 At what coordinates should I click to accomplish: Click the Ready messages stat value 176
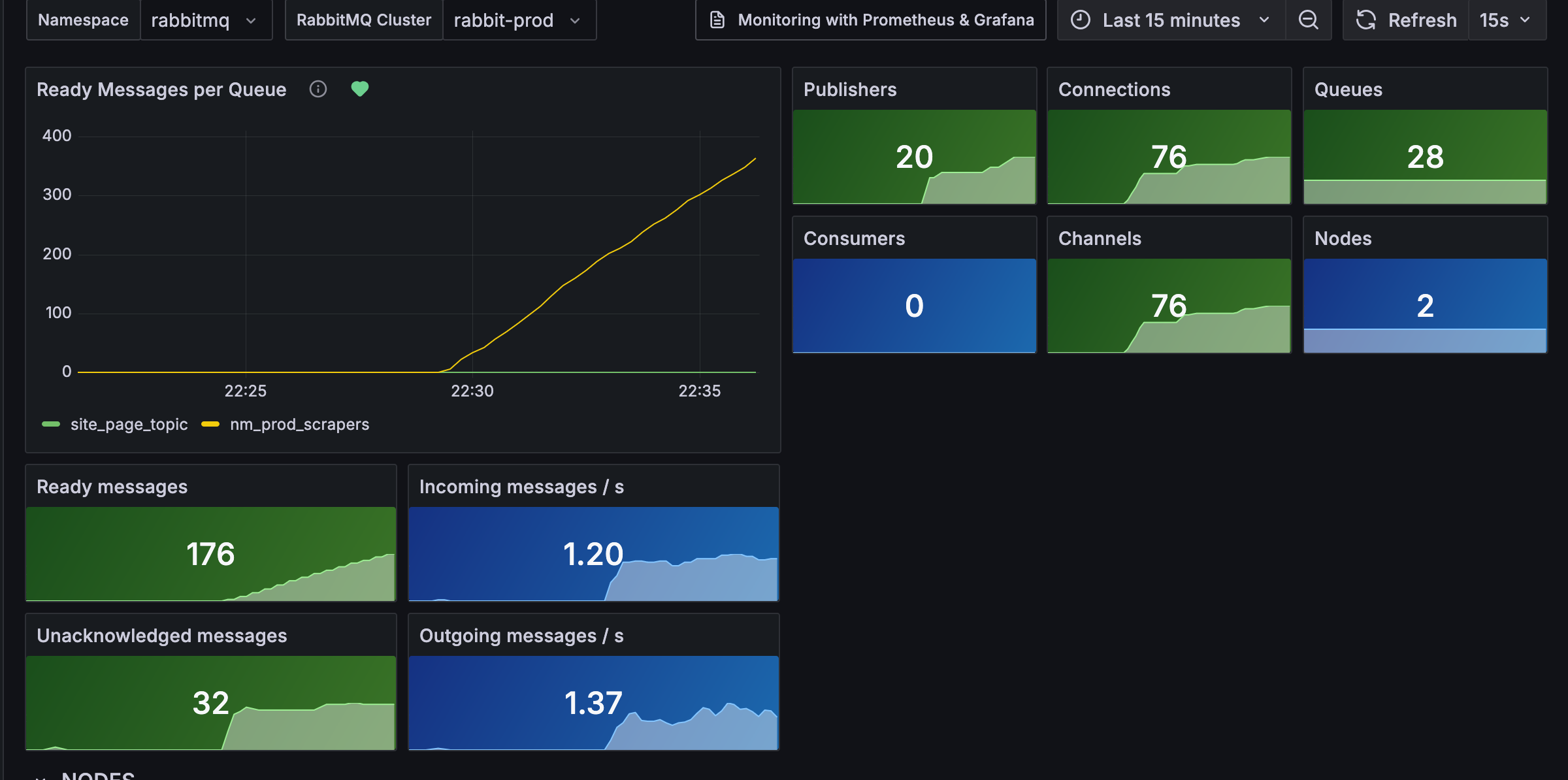pos(210,554)
